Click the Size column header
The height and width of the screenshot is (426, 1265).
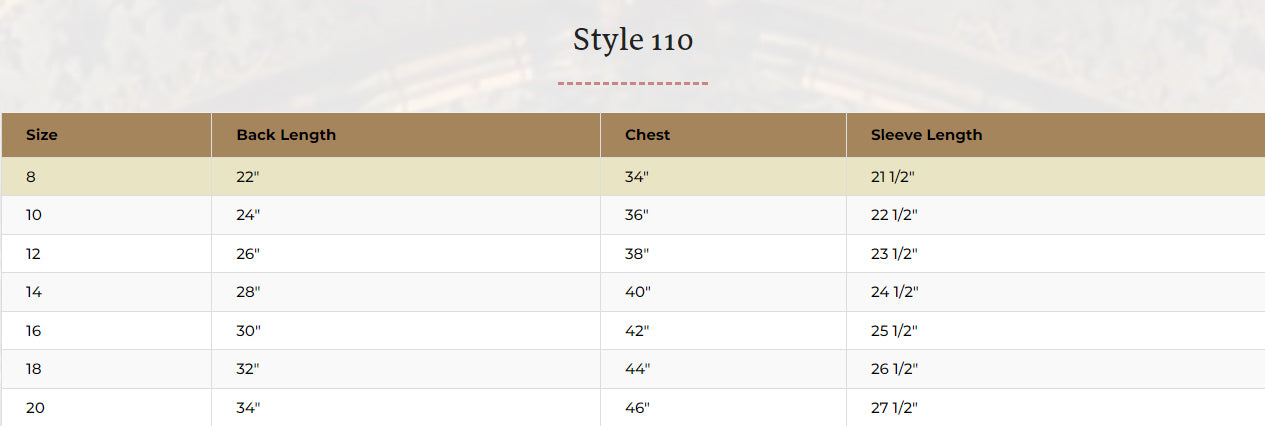coord(42,135)
